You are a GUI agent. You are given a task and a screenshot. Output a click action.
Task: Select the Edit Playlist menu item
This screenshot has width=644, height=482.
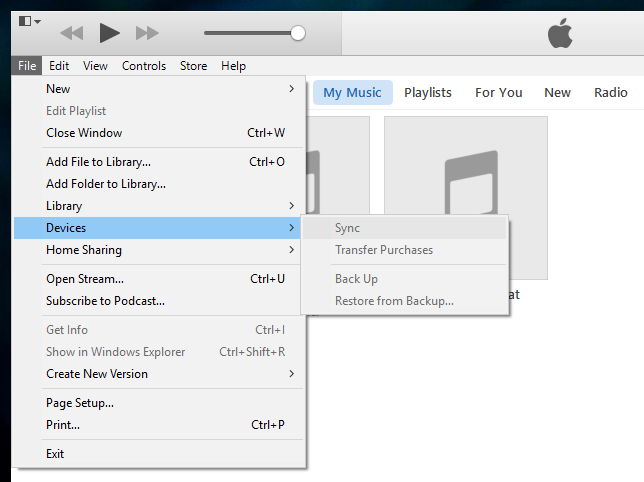pyautogui.click(x=159, y=111)
